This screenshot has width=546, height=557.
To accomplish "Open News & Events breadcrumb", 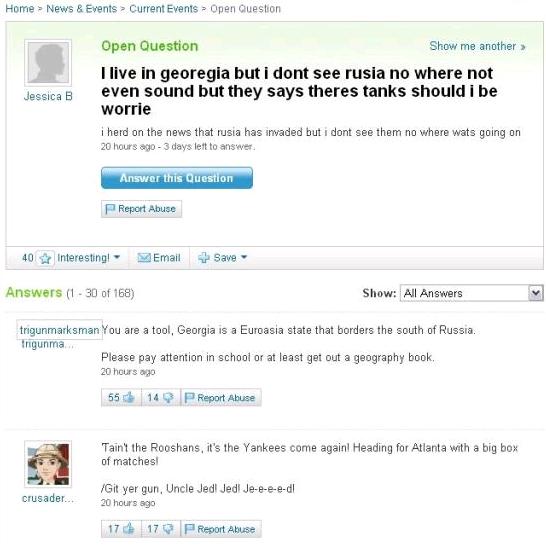I will coord(81,9).
